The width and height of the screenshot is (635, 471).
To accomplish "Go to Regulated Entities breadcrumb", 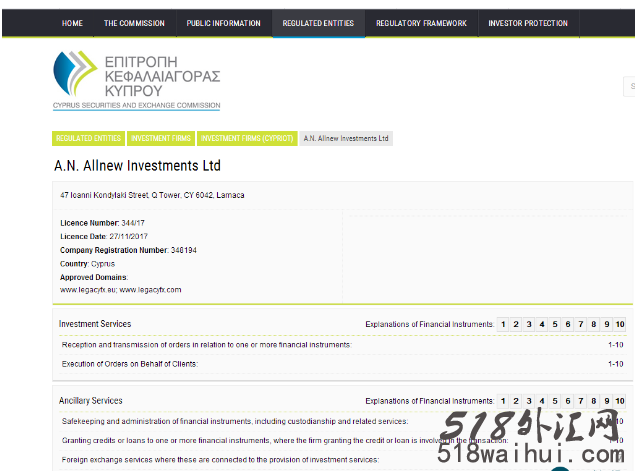I will [x=89, y=139].
